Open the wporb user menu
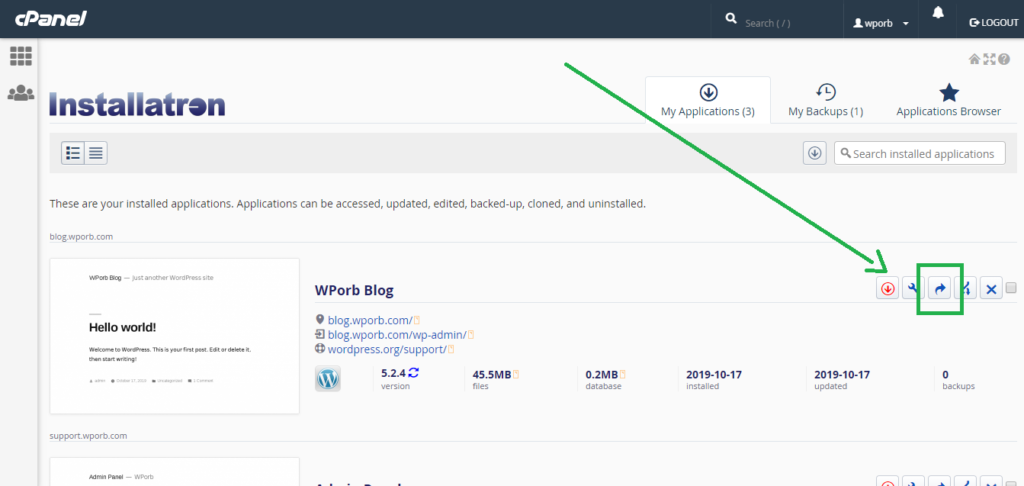Screen dimensions: 1024x486 [881, 23]
